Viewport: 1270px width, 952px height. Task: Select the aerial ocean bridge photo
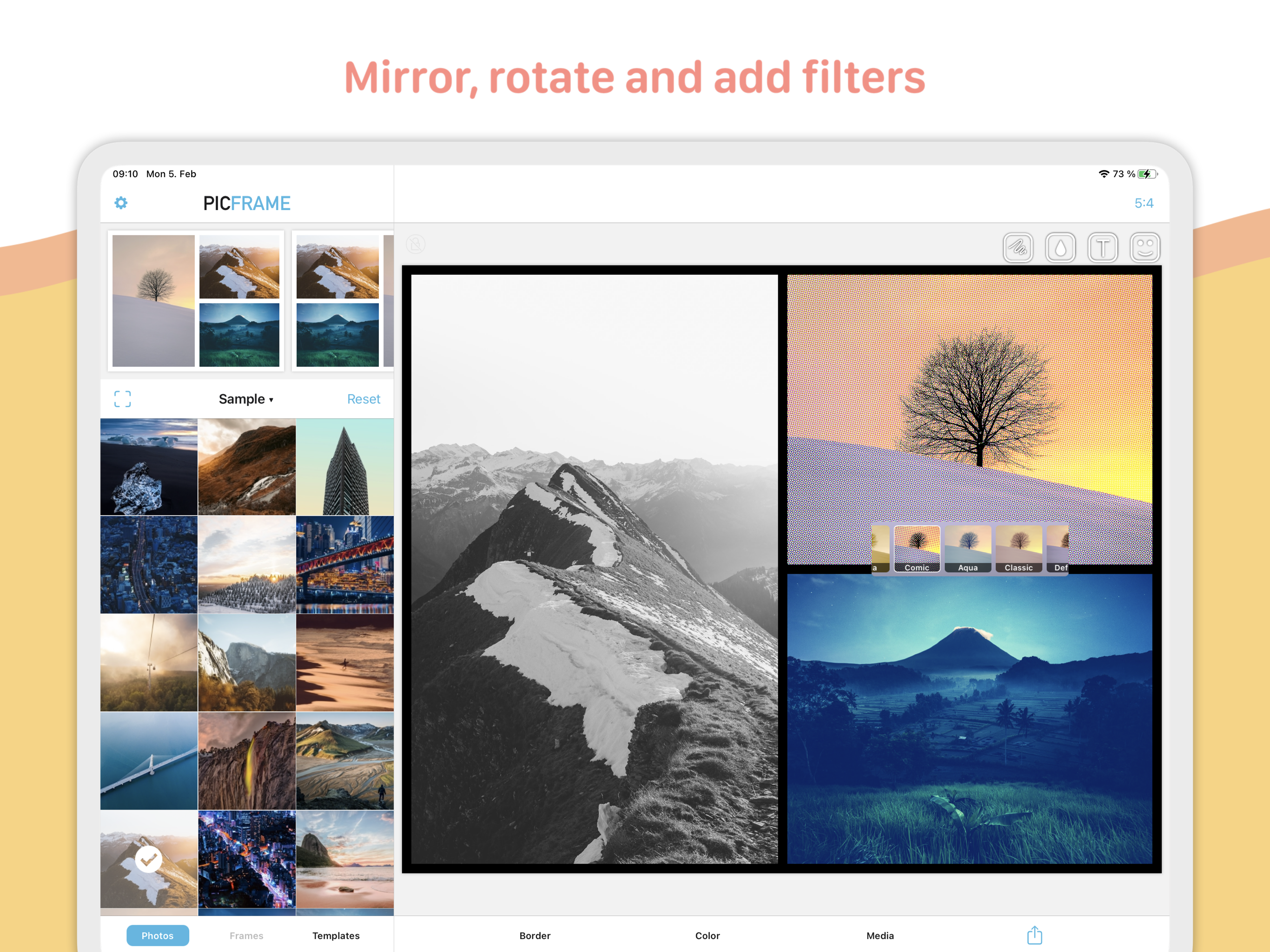point(149,761)
